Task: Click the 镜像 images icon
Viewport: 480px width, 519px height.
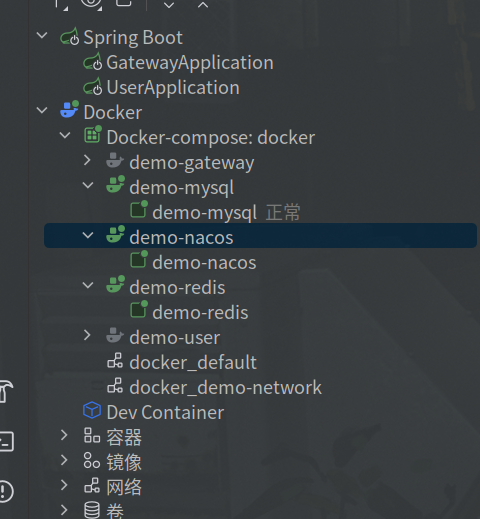Action: (x=92, y=461)
